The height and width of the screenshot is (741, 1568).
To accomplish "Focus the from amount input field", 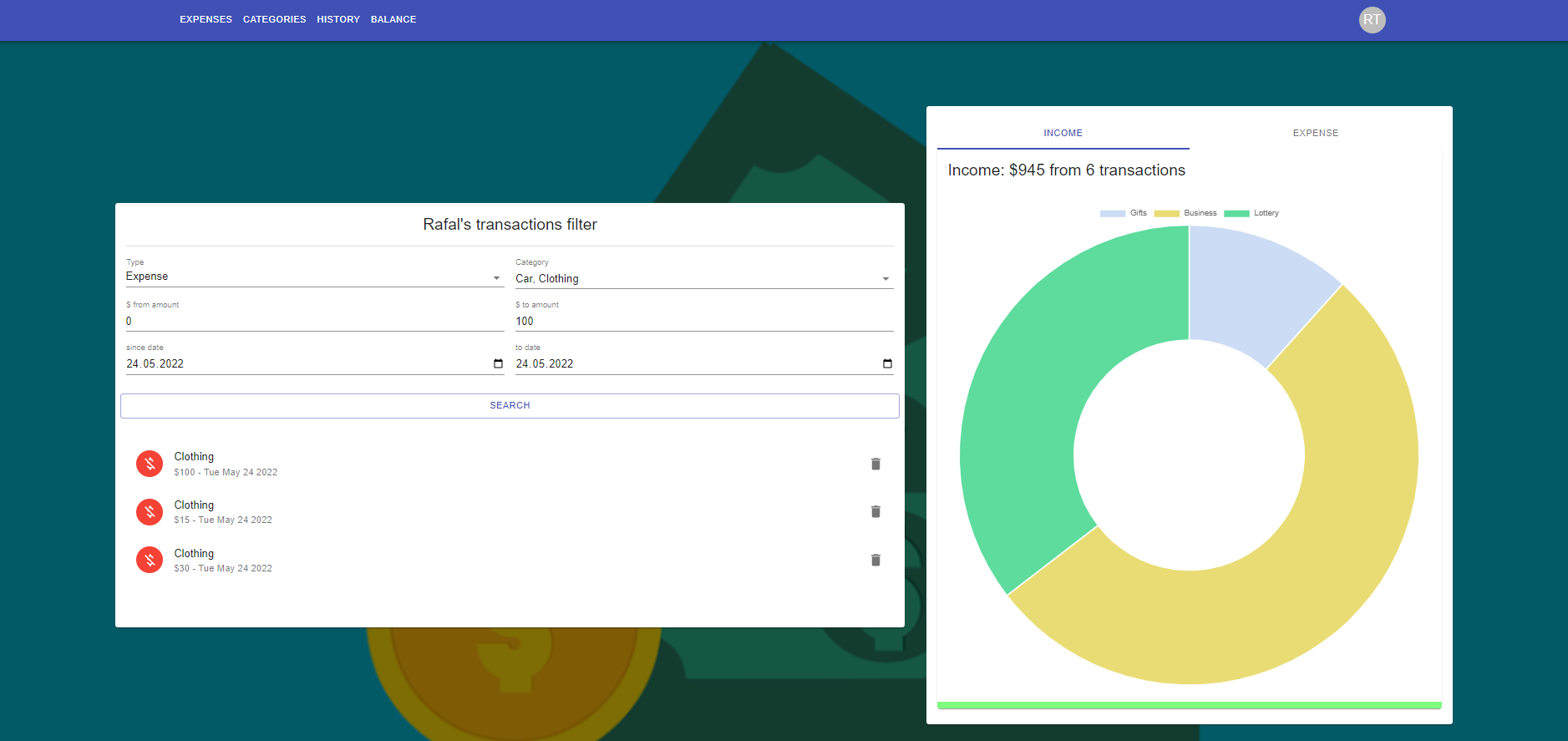I will pyautogui.click(x=315, y=321).
